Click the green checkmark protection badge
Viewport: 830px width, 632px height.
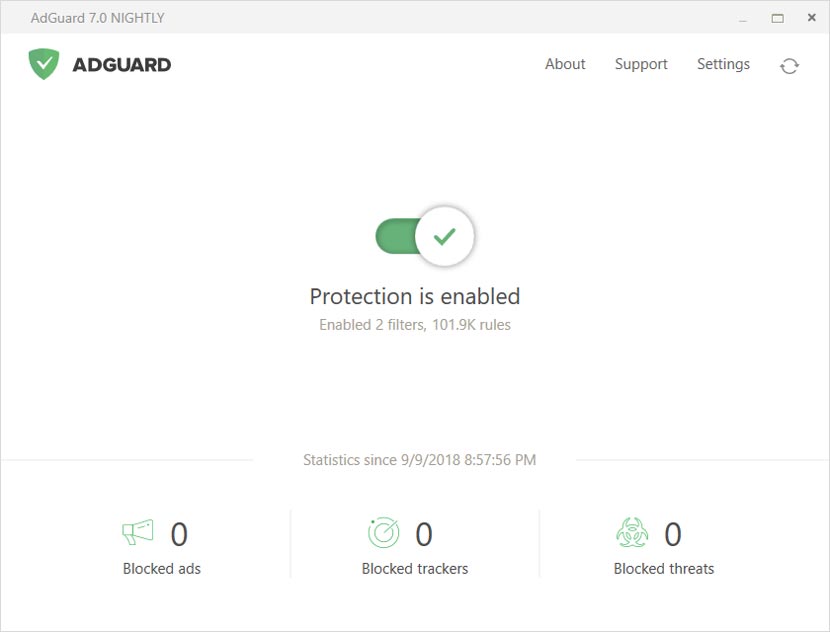[445, 236]
